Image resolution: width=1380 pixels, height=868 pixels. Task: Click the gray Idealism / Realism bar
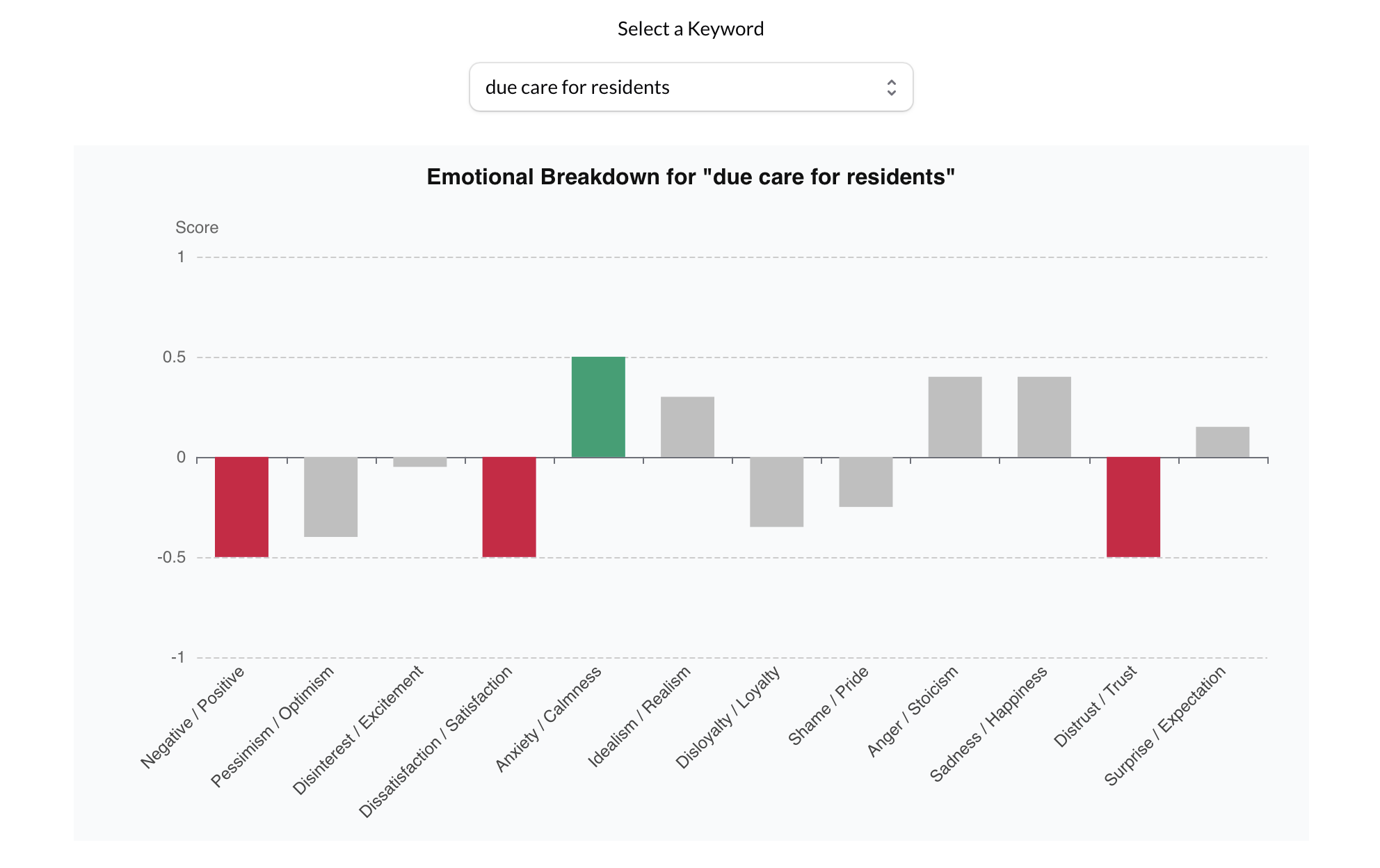[x=687, y=428]
